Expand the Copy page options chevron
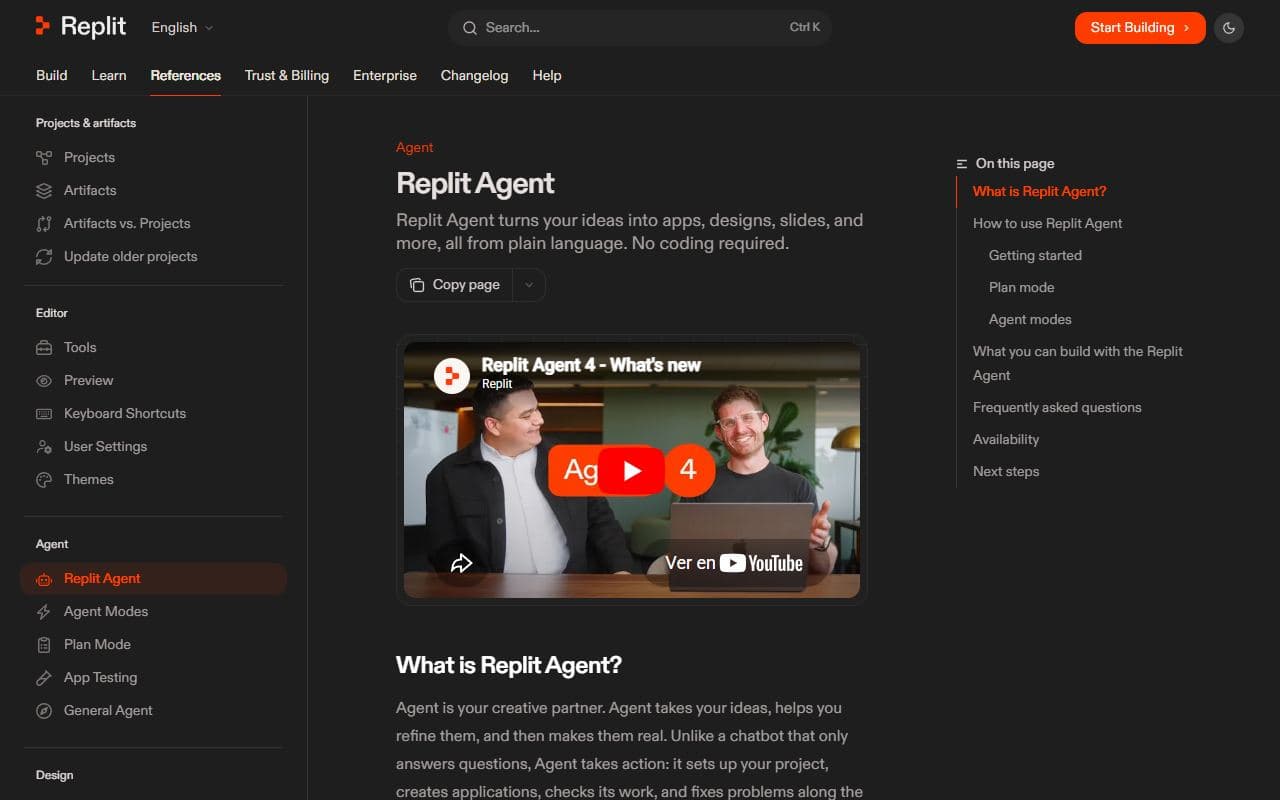This screenshot has height=800, width=1280. tap(529, 285)
